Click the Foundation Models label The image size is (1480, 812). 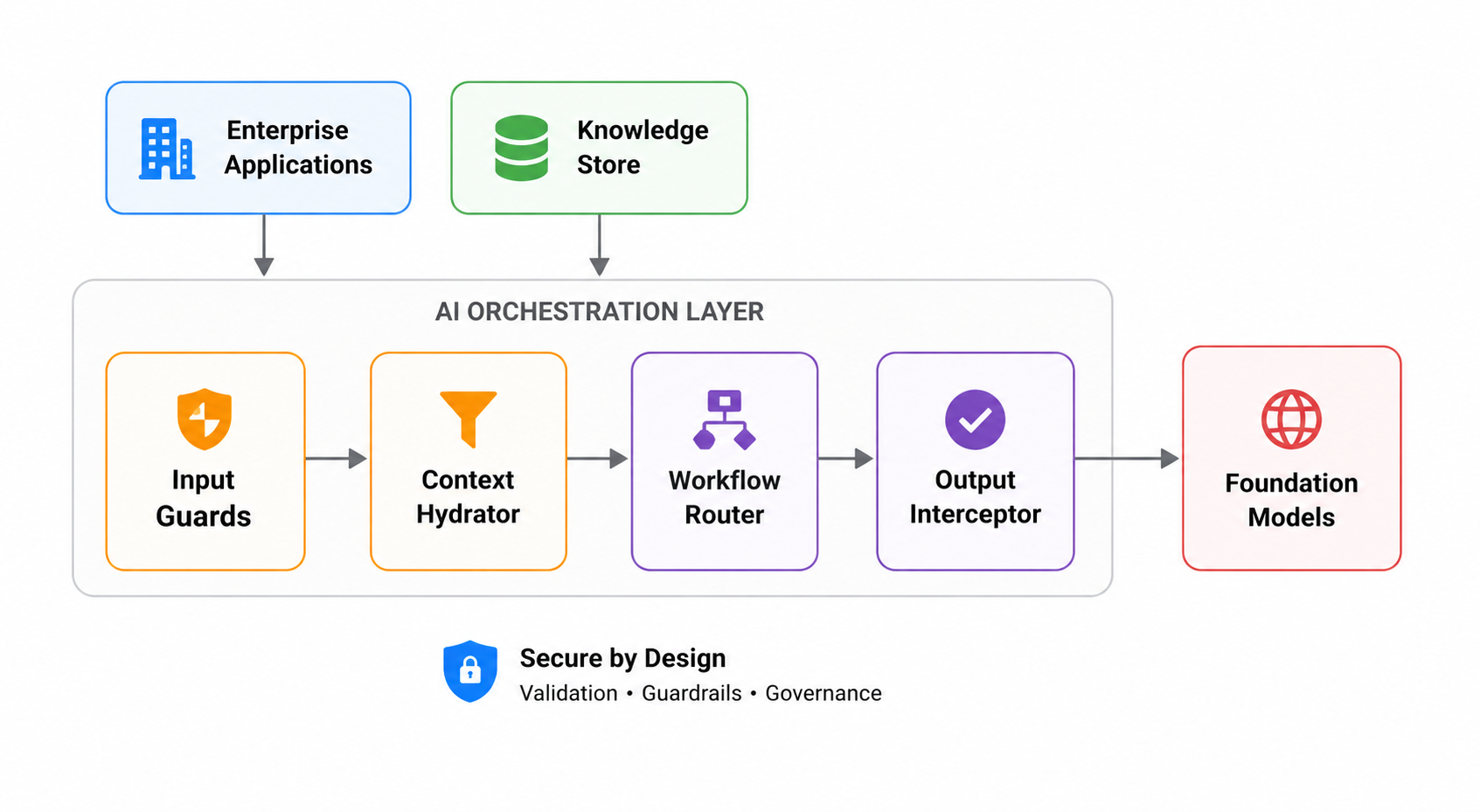pos(1291,500)
